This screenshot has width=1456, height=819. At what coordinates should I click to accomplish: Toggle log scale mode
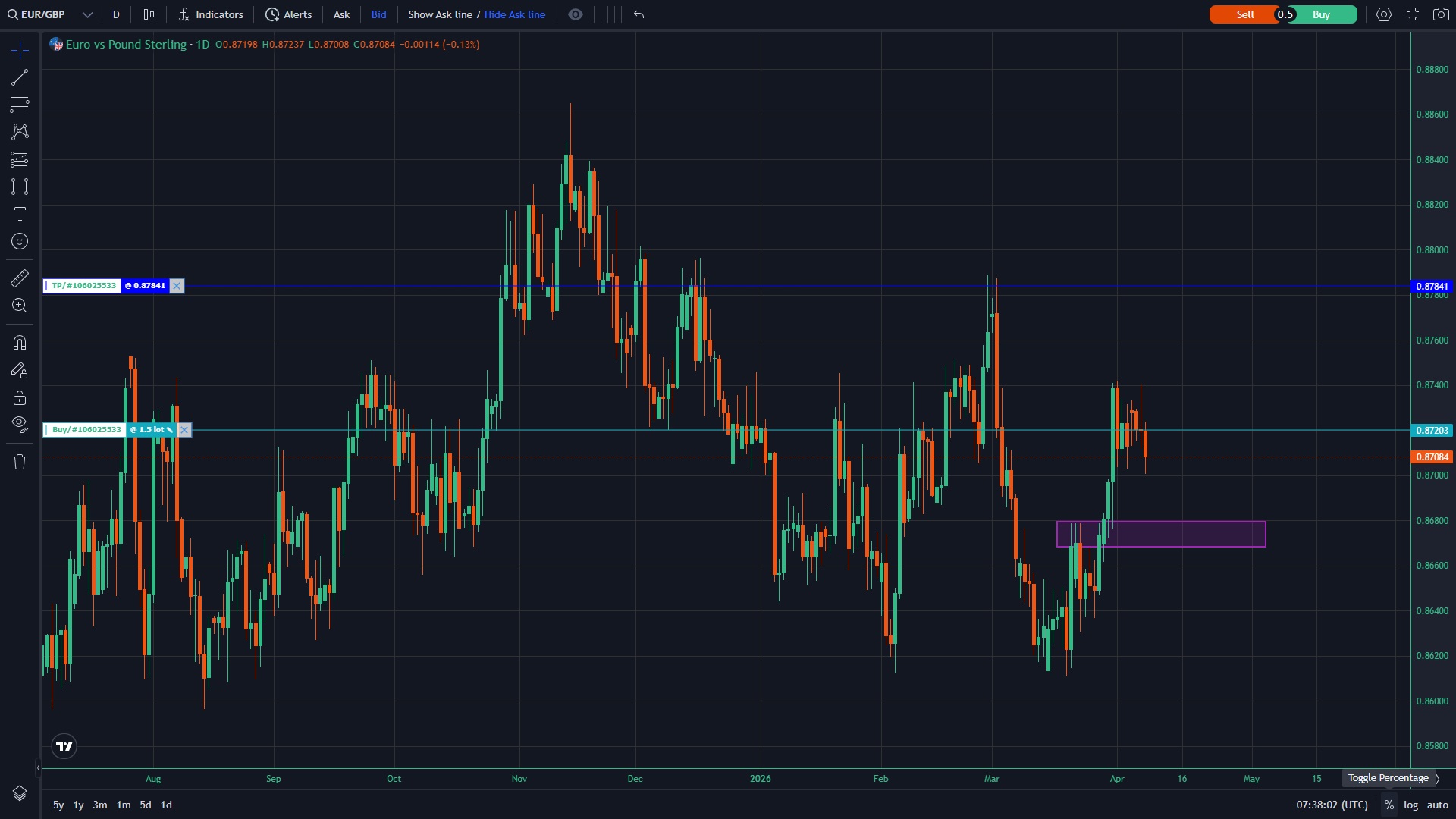point(1410,805)
